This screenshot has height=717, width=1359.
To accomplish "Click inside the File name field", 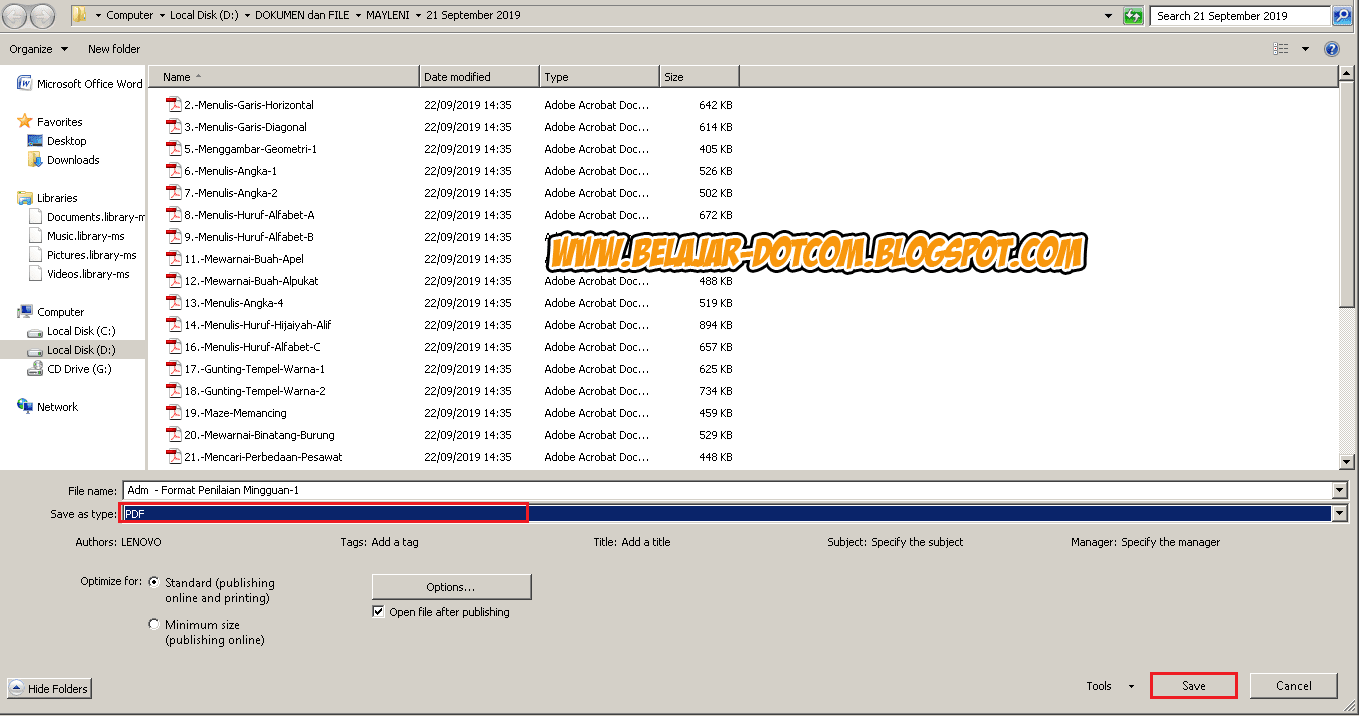I will point(600,490).
